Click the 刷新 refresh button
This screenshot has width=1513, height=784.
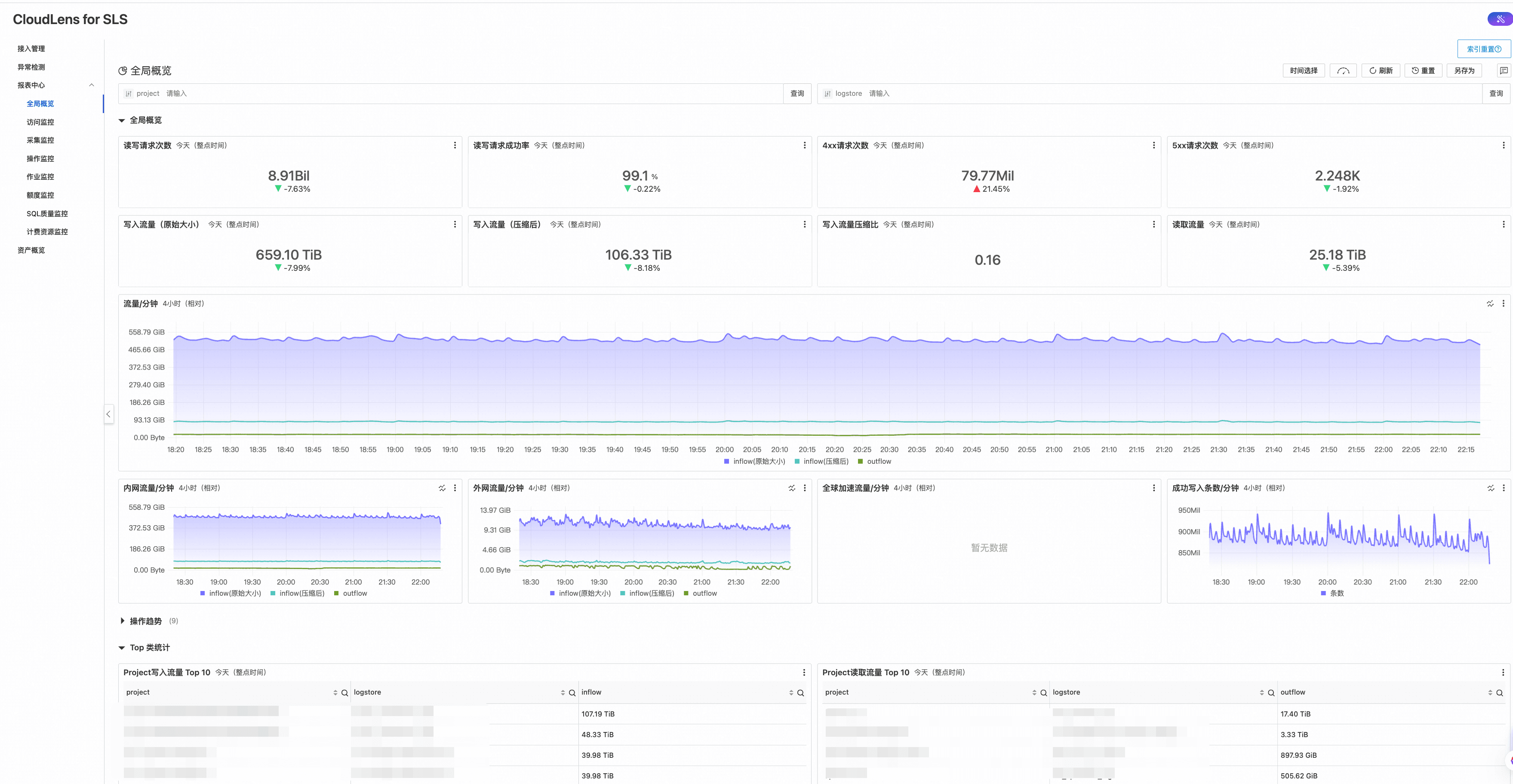click(1380, 70)
